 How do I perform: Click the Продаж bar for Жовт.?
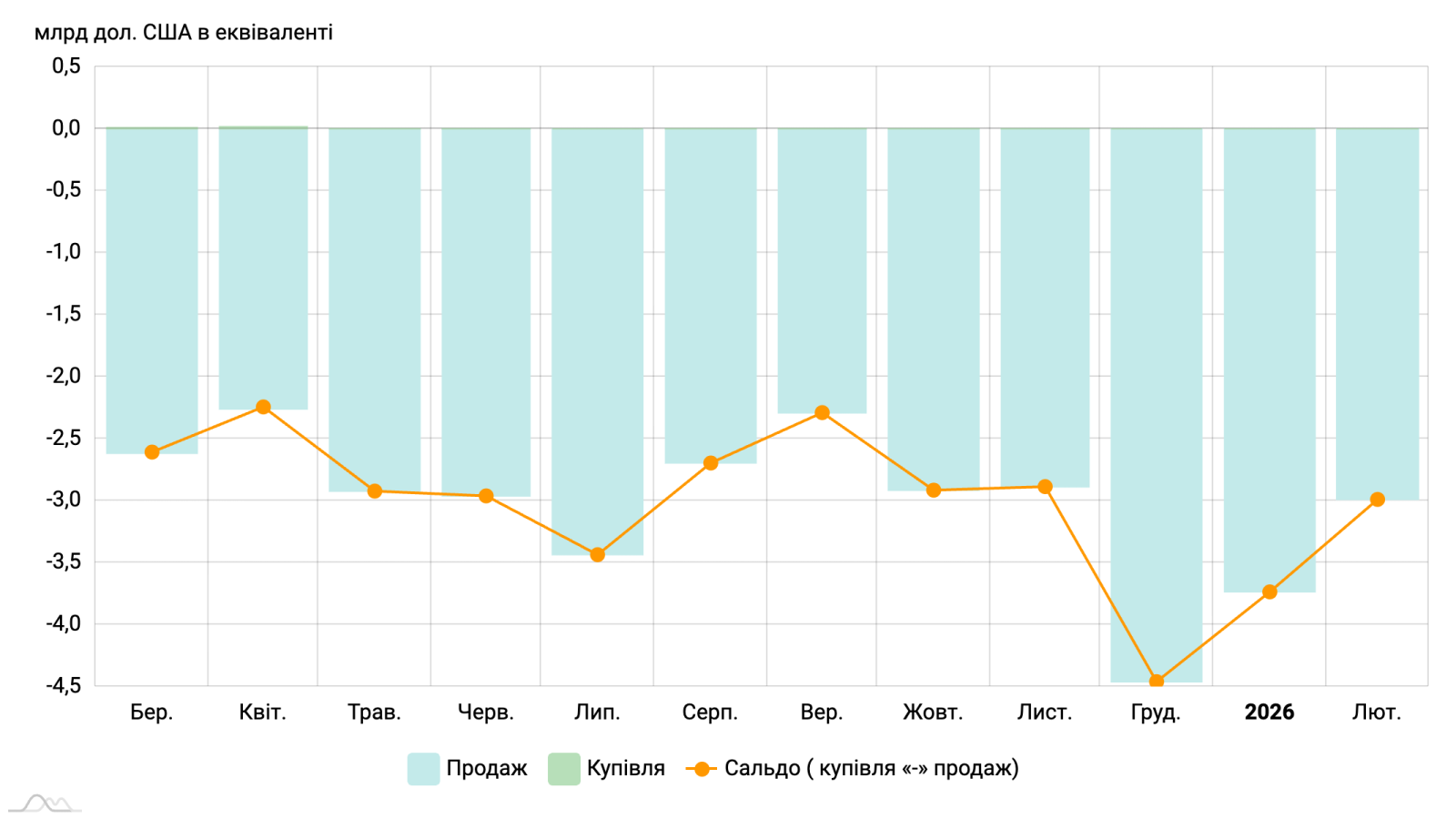pyautogui.click(x=933, y=309)
